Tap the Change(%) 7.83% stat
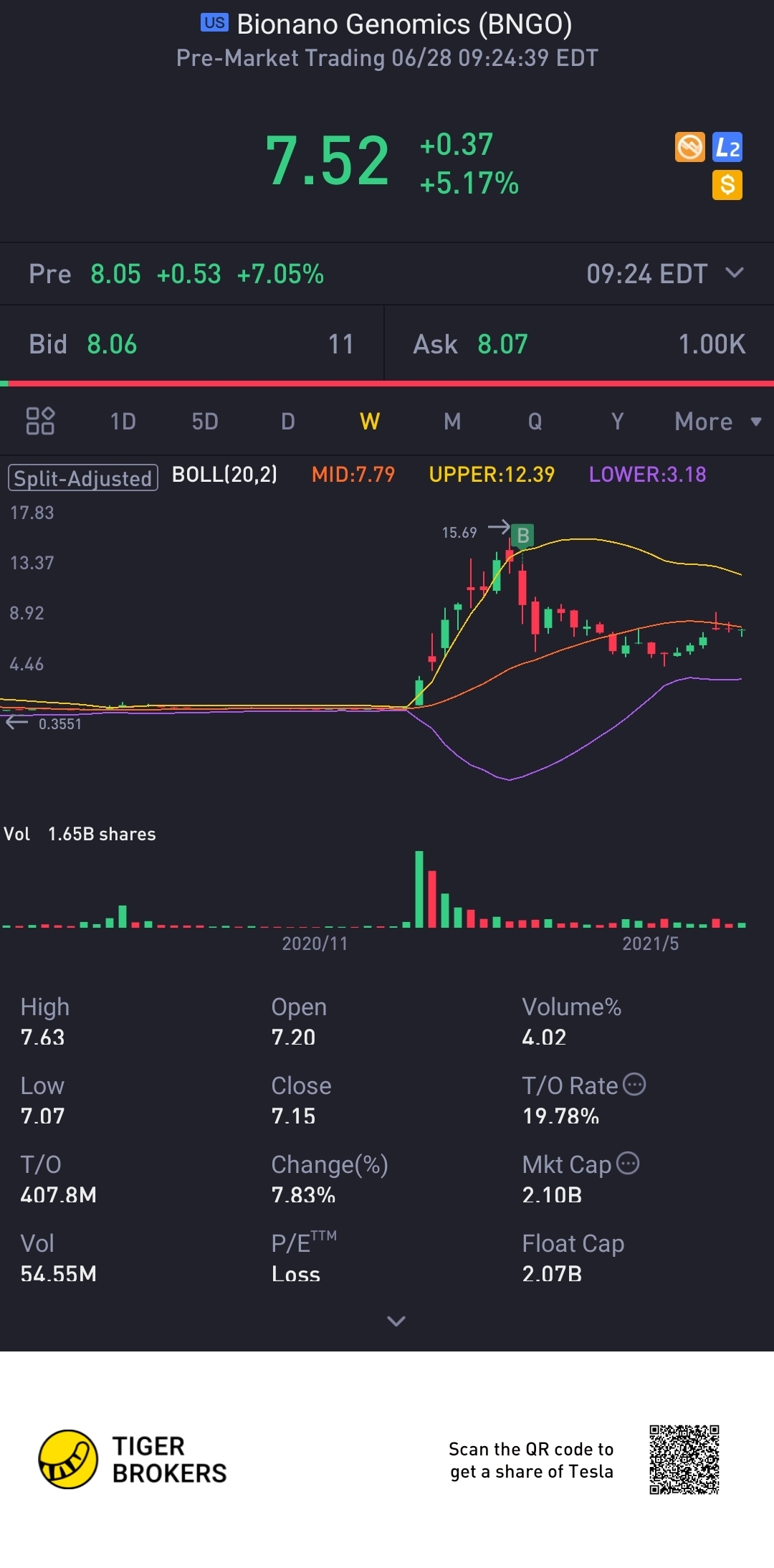 pos(330,1179)
